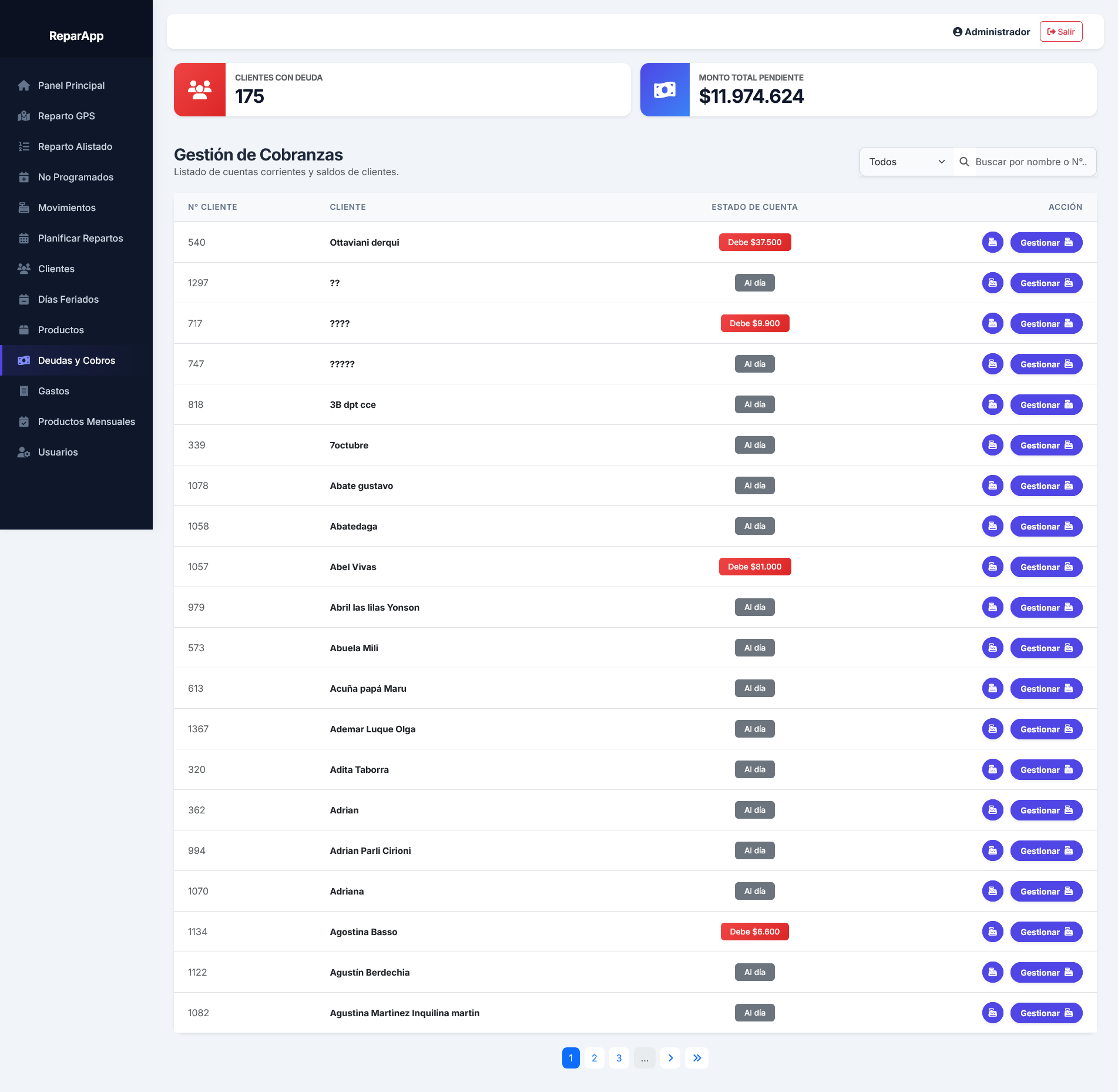This screenshot has width=1118, height=1092.
Task: Click the Debe $81.000 badge
Action: 754,567
